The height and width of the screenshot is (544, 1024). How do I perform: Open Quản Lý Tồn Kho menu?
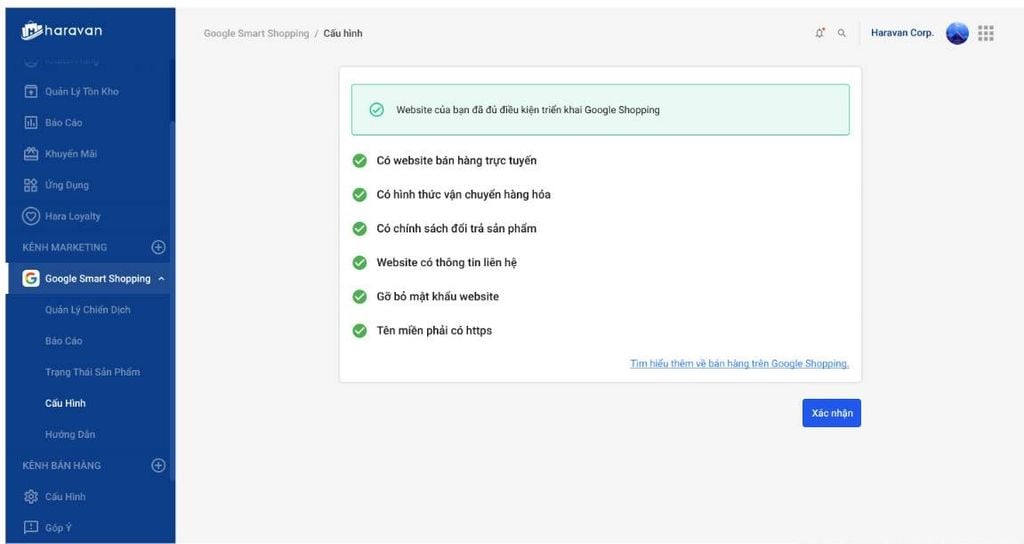tap(82, 91)
